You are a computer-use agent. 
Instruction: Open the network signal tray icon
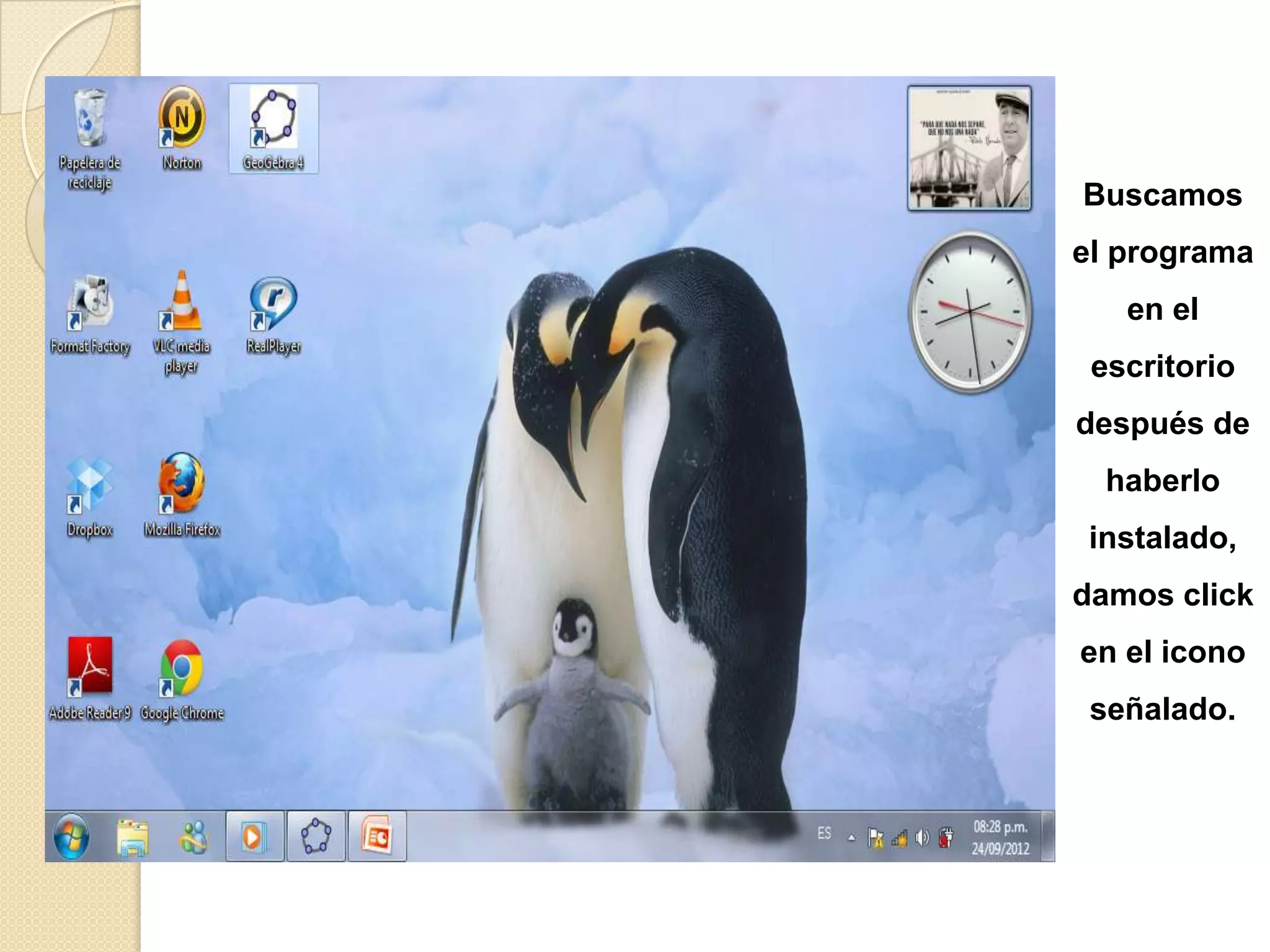point(899,839)
